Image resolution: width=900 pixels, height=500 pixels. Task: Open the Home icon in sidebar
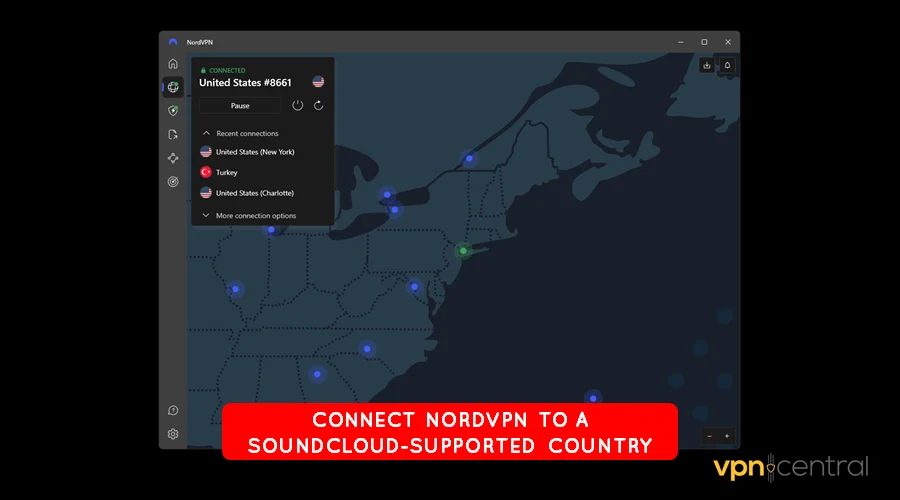[173, 63]
